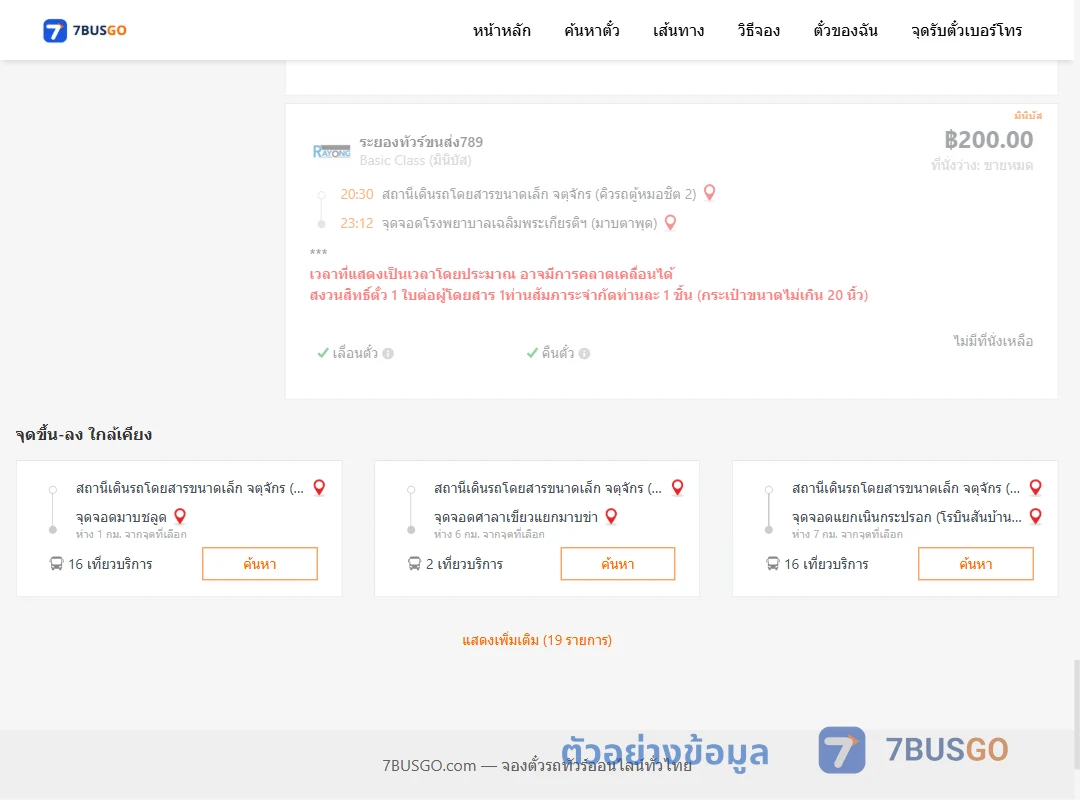Click ค้นหา button in แยกเนินกระปรอก card
This screenshot has width=1080, height=800.
coord(976,564)
